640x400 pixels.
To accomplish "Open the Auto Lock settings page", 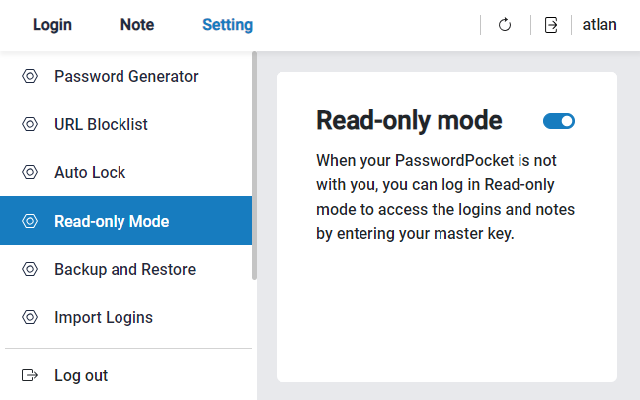I will click(x=90, y=172).
